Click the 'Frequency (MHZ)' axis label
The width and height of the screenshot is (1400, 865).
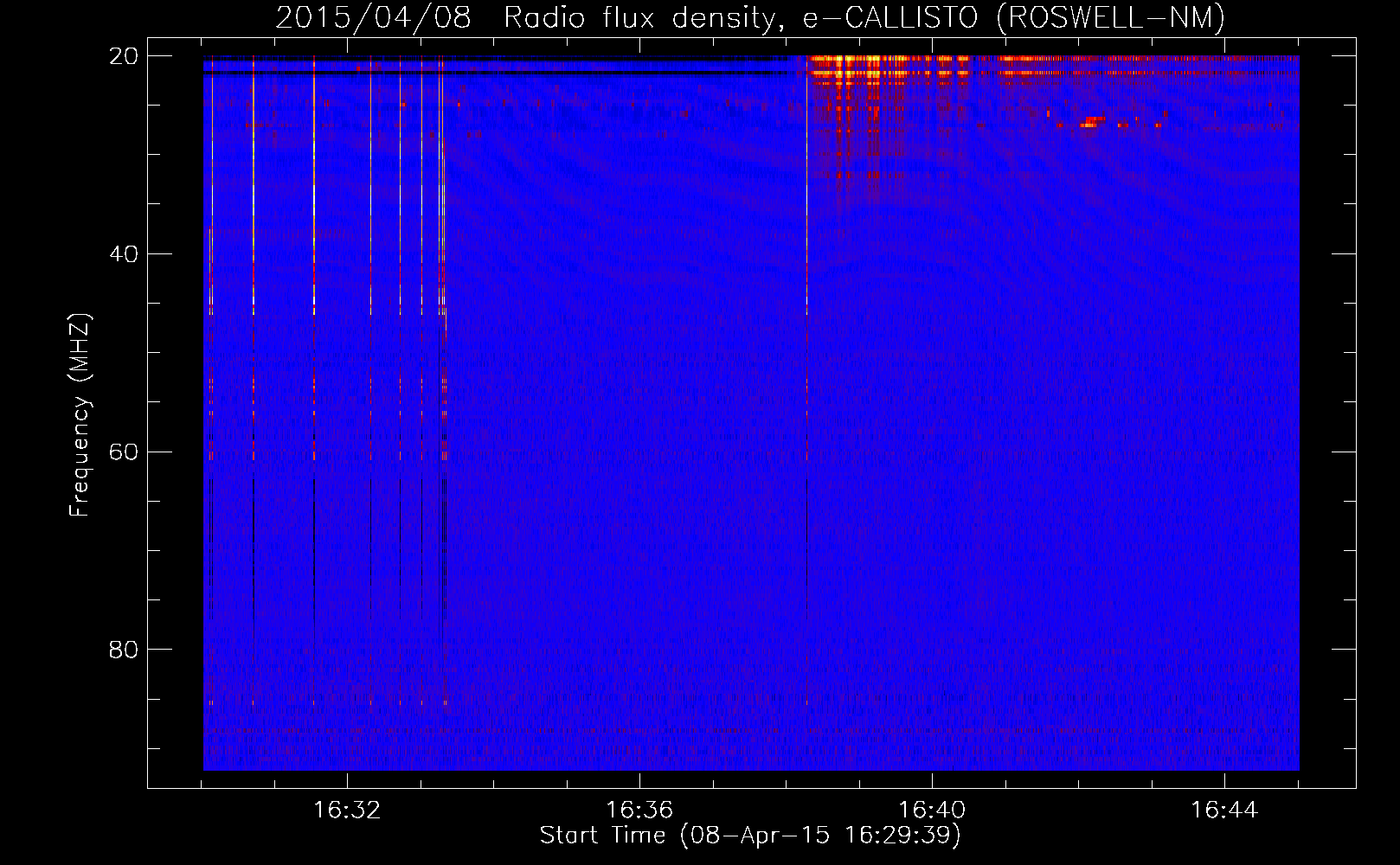80,415
